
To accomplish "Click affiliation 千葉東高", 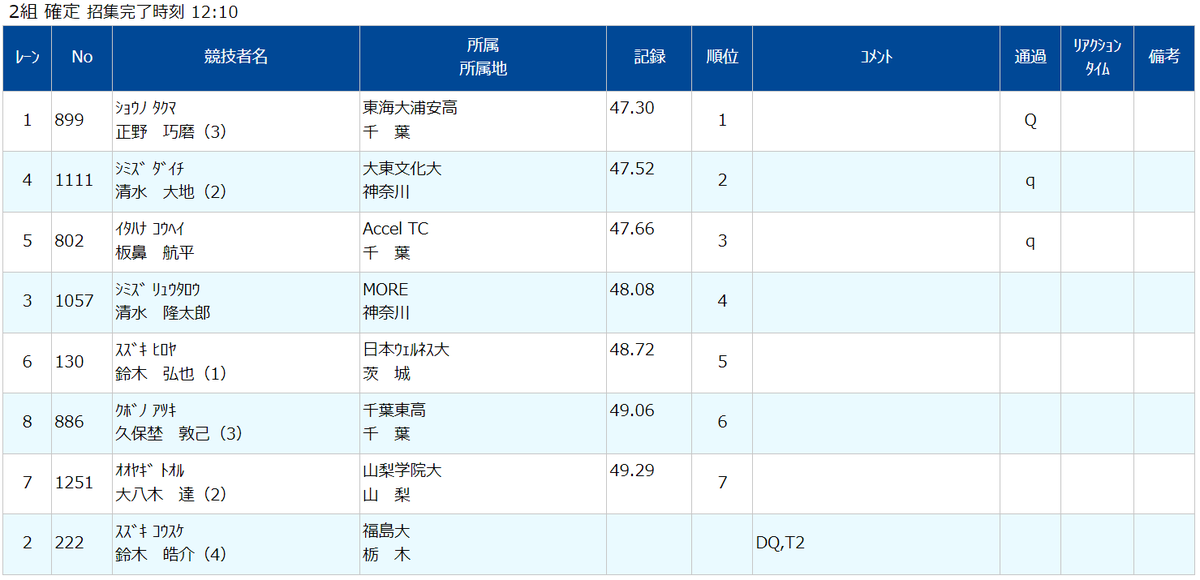I will click(394, 410).
